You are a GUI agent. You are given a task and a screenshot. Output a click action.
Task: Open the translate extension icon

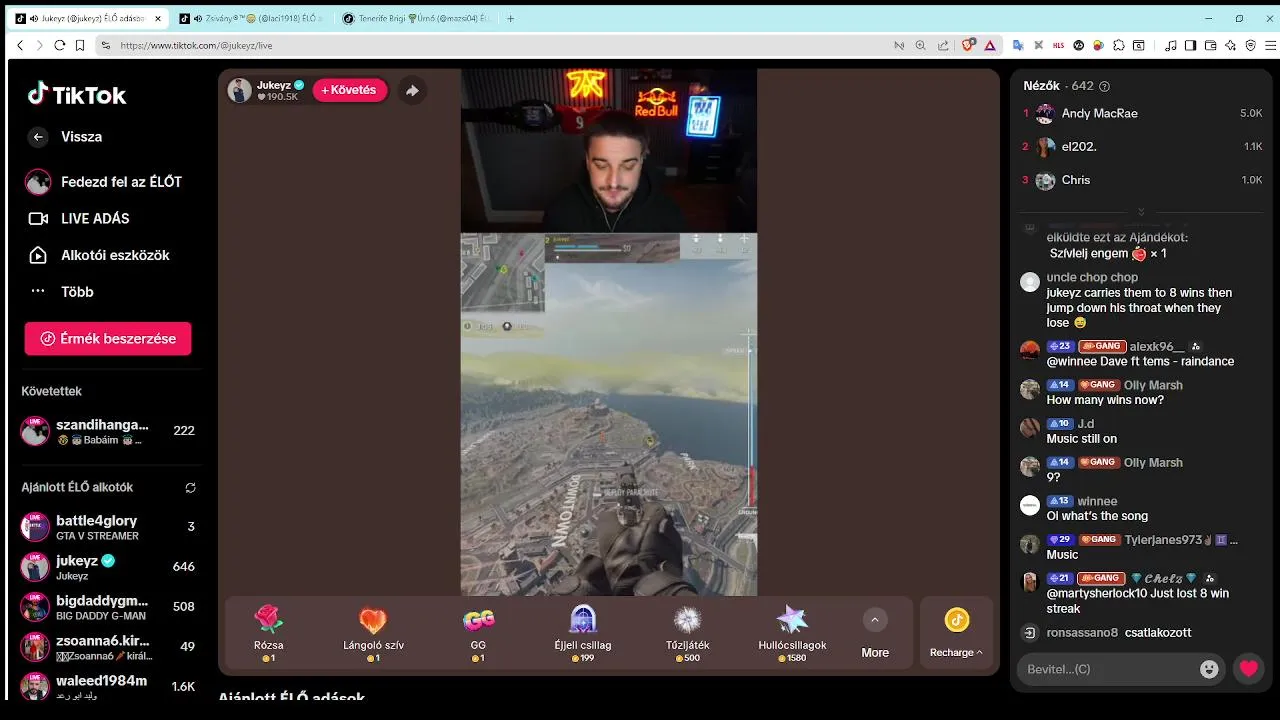pyautogui.click(x=1018, y=45)
